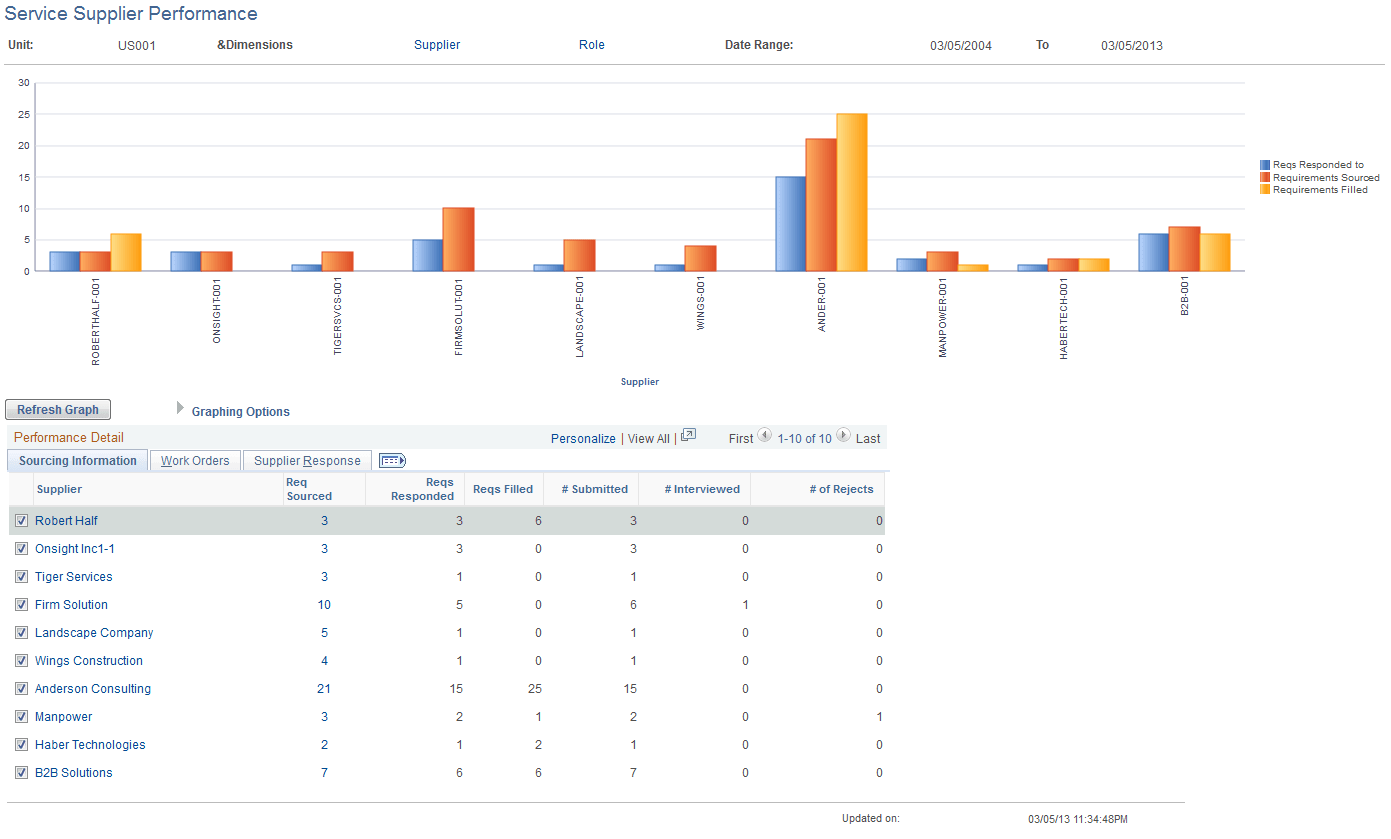The width and height of the screenshot is (1391, 839).
Task: Click the Last paging link
Action: coord(866,438)
